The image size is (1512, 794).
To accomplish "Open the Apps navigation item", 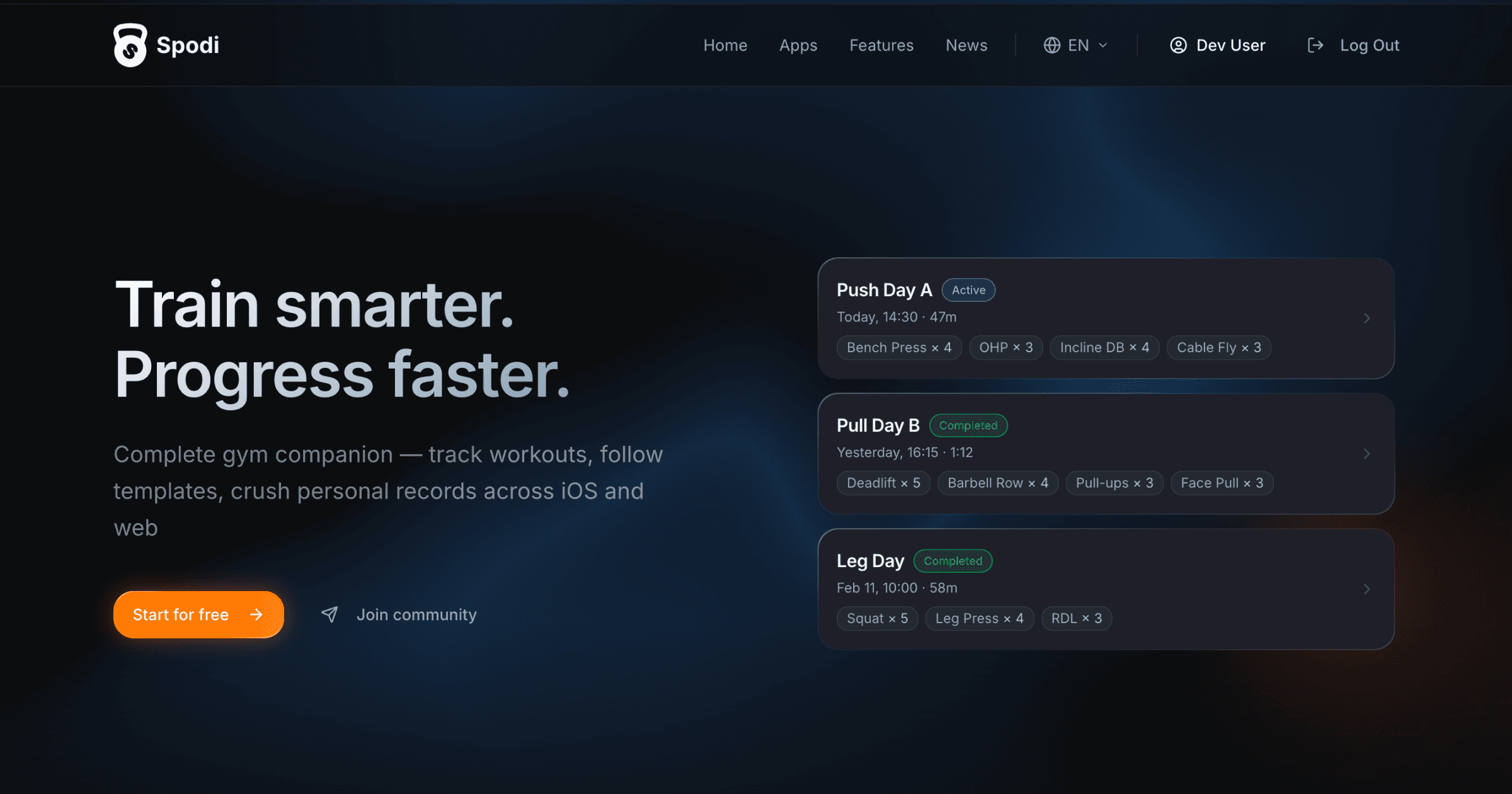I will click(798, 45).
